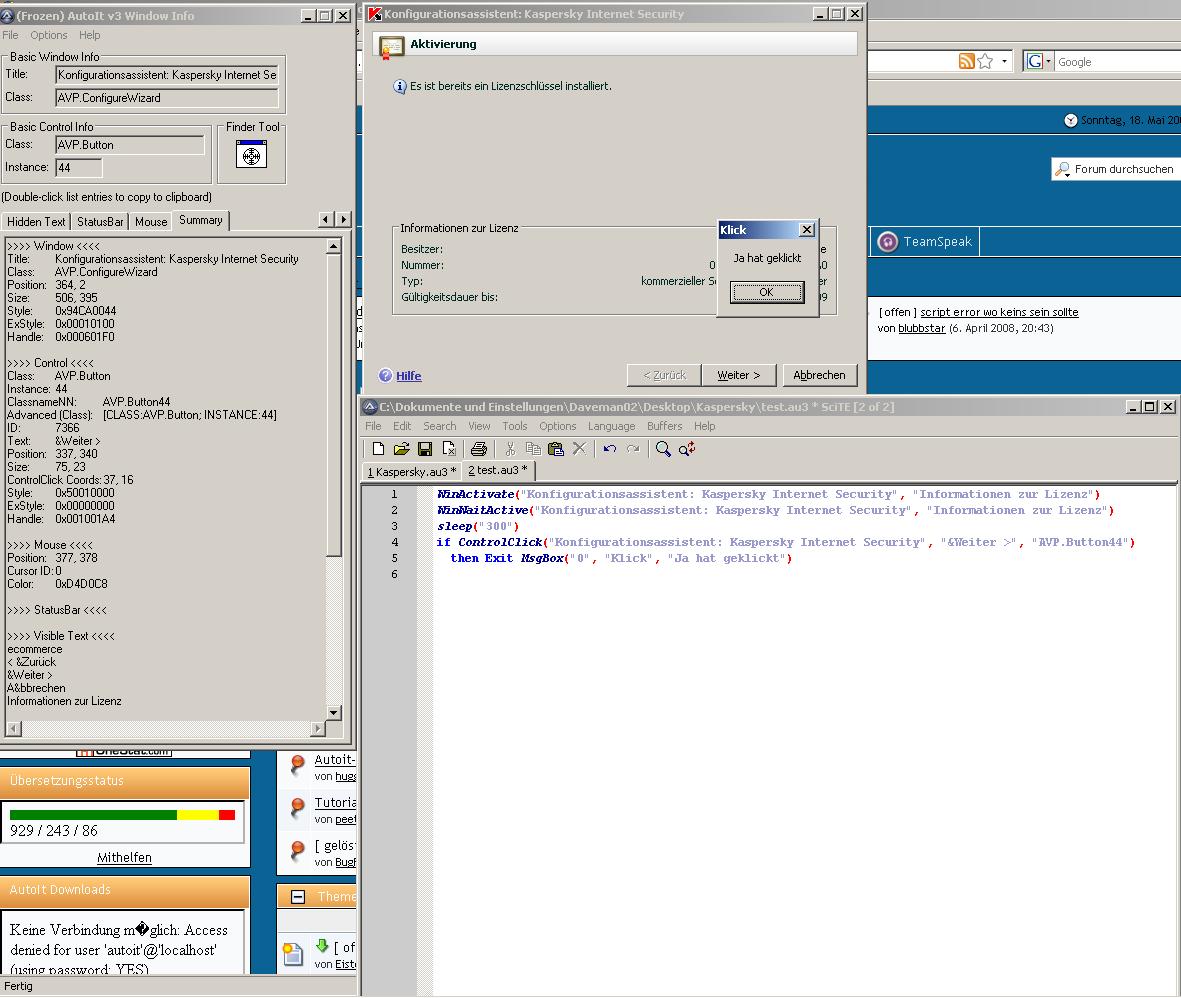The width and height of the screenshot is (1181, 998).
Task: Switch to the Mouse tab
Action: pos(151,221)
